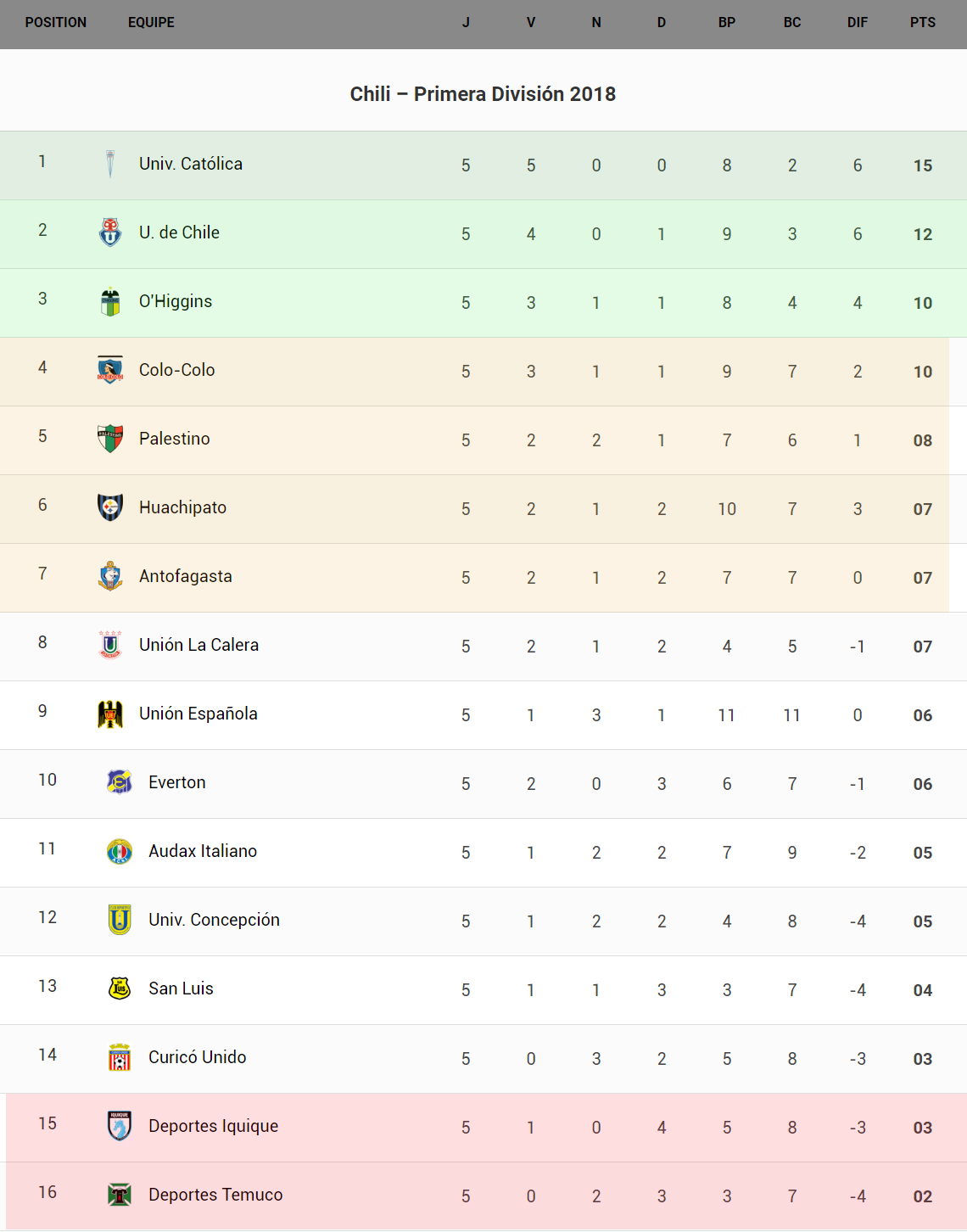Click the DIF column header
The height and width of the screenshot is (1232, 967).
(858, 23)
